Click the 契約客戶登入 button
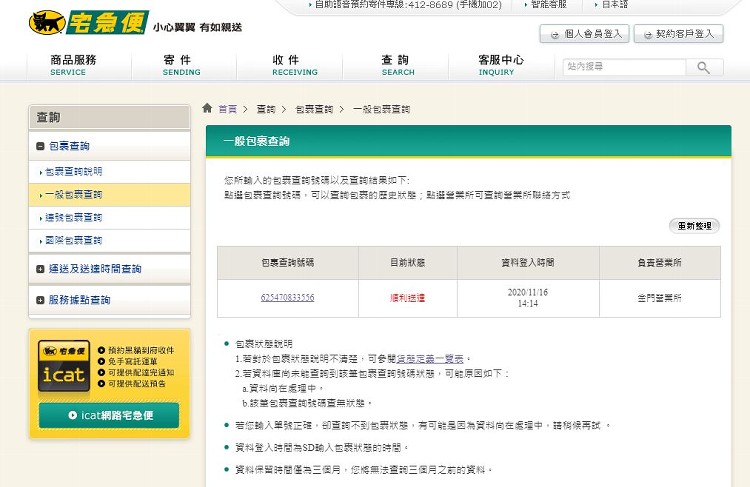750x487 pixels. tap(678, 34)
